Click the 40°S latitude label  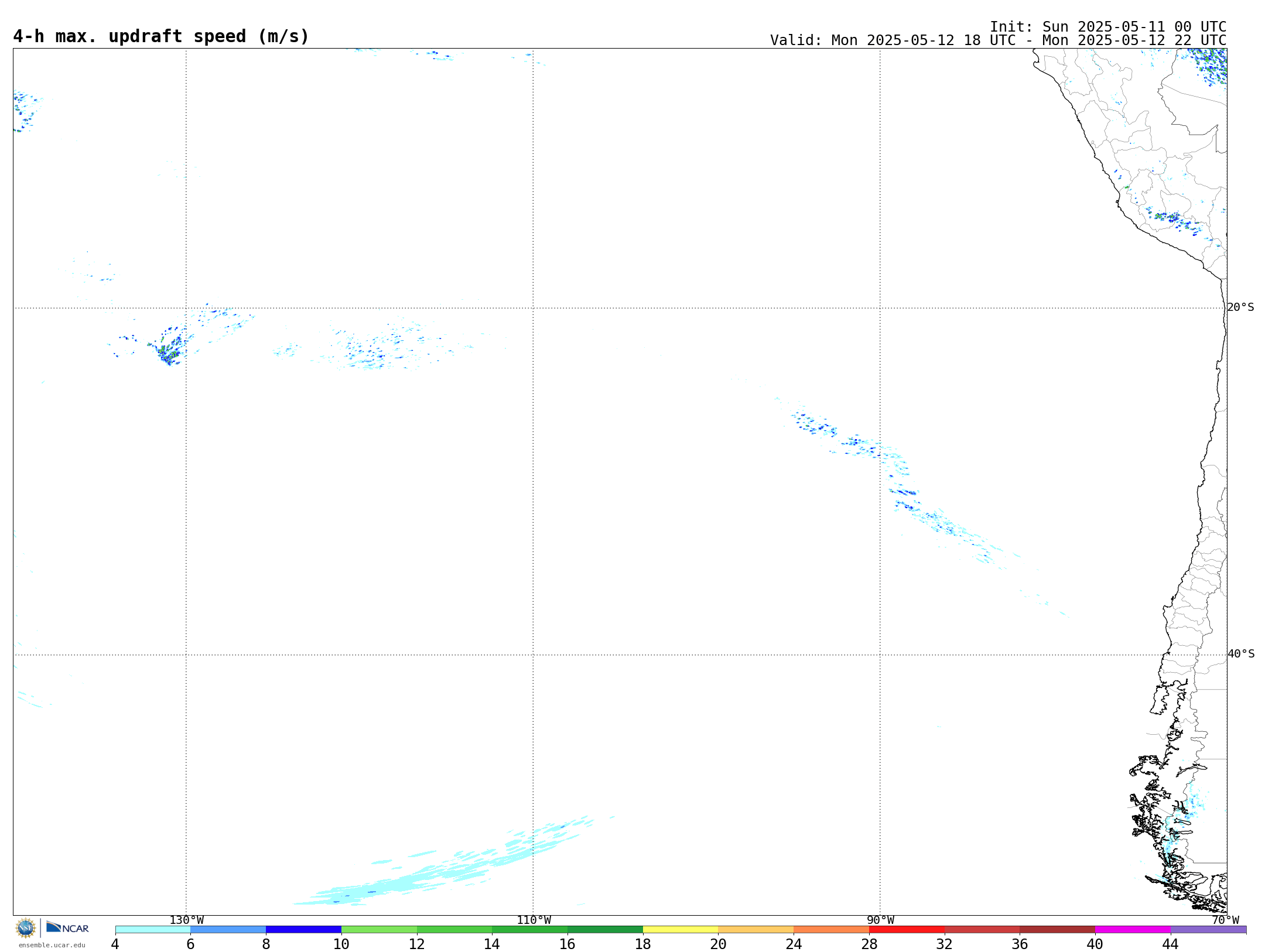[x=1240, y=654]
